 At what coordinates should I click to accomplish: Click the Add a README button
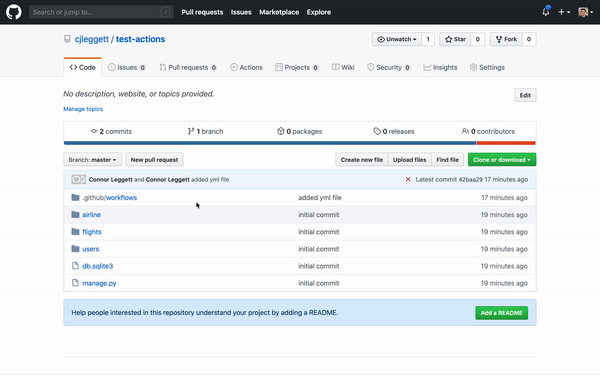coord(502,313)
